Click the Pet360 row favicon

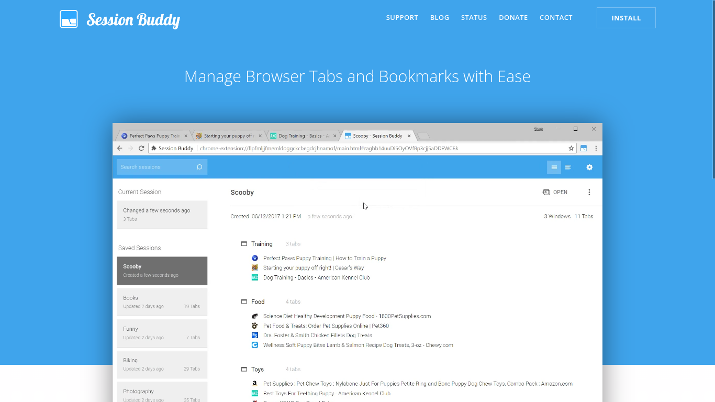255,326
